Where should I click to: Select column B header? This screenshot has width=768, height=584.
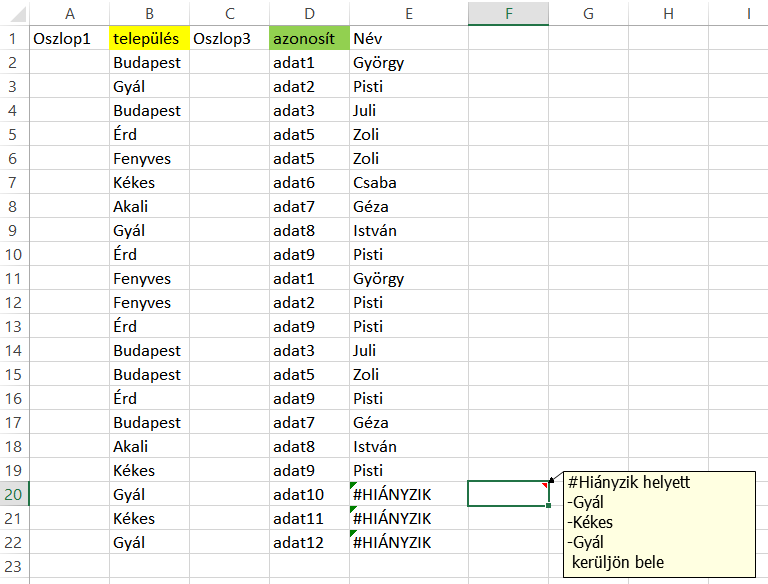click(149, 13)
